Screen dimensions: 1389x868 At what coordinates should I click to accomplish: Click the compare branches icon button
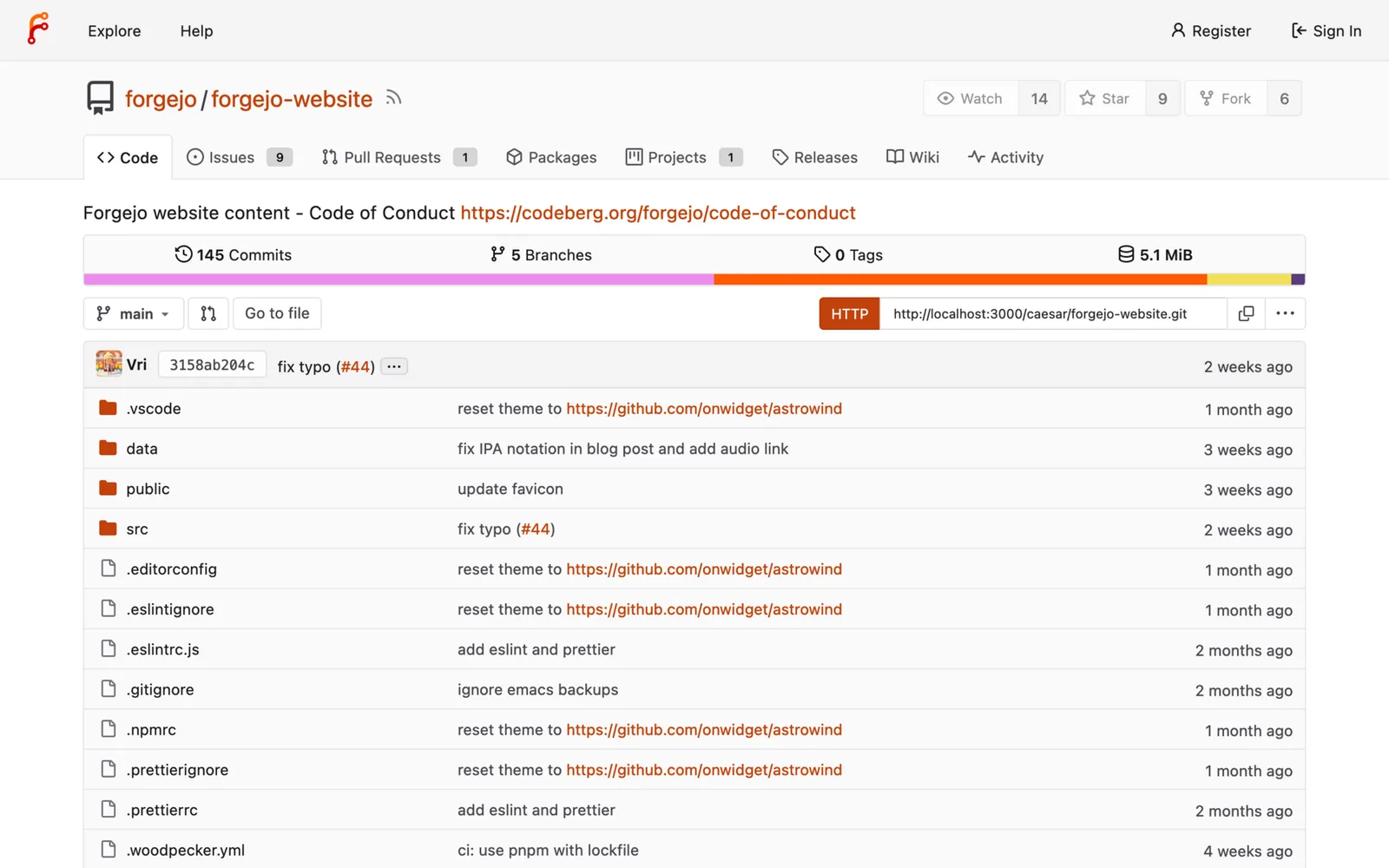pyautogui.click(x=208, y=313)
